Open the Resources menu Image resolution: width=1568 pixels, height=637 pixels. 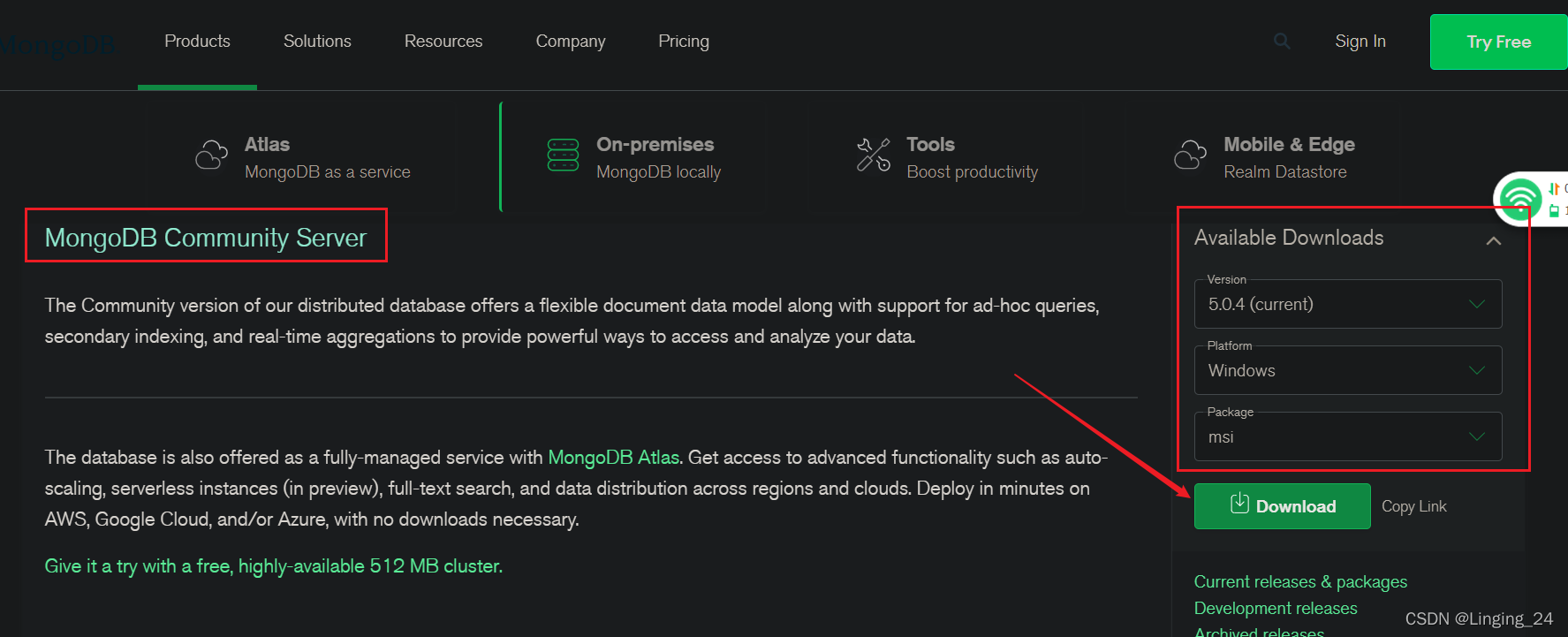(443, 42)
